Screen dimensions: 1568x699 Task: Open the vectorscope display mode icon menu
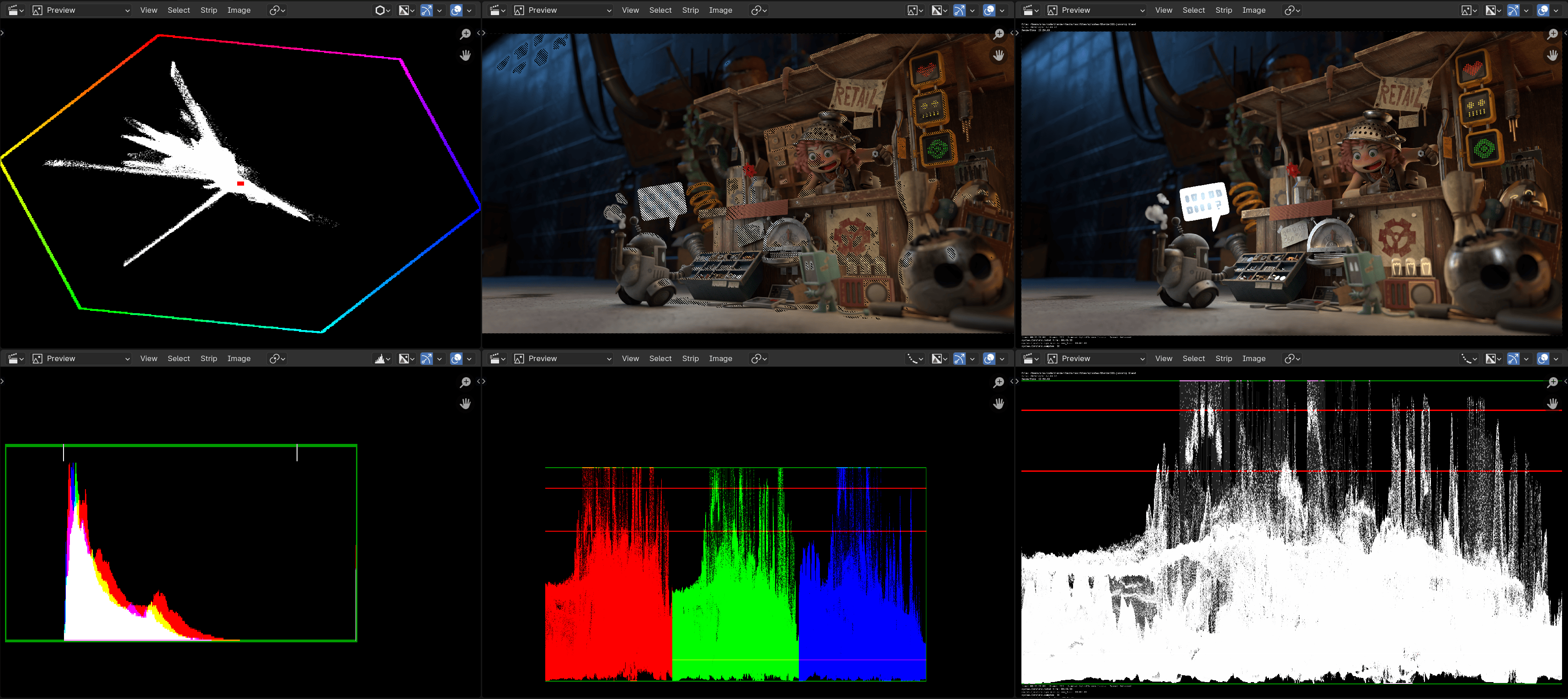(x=382, y=11)
